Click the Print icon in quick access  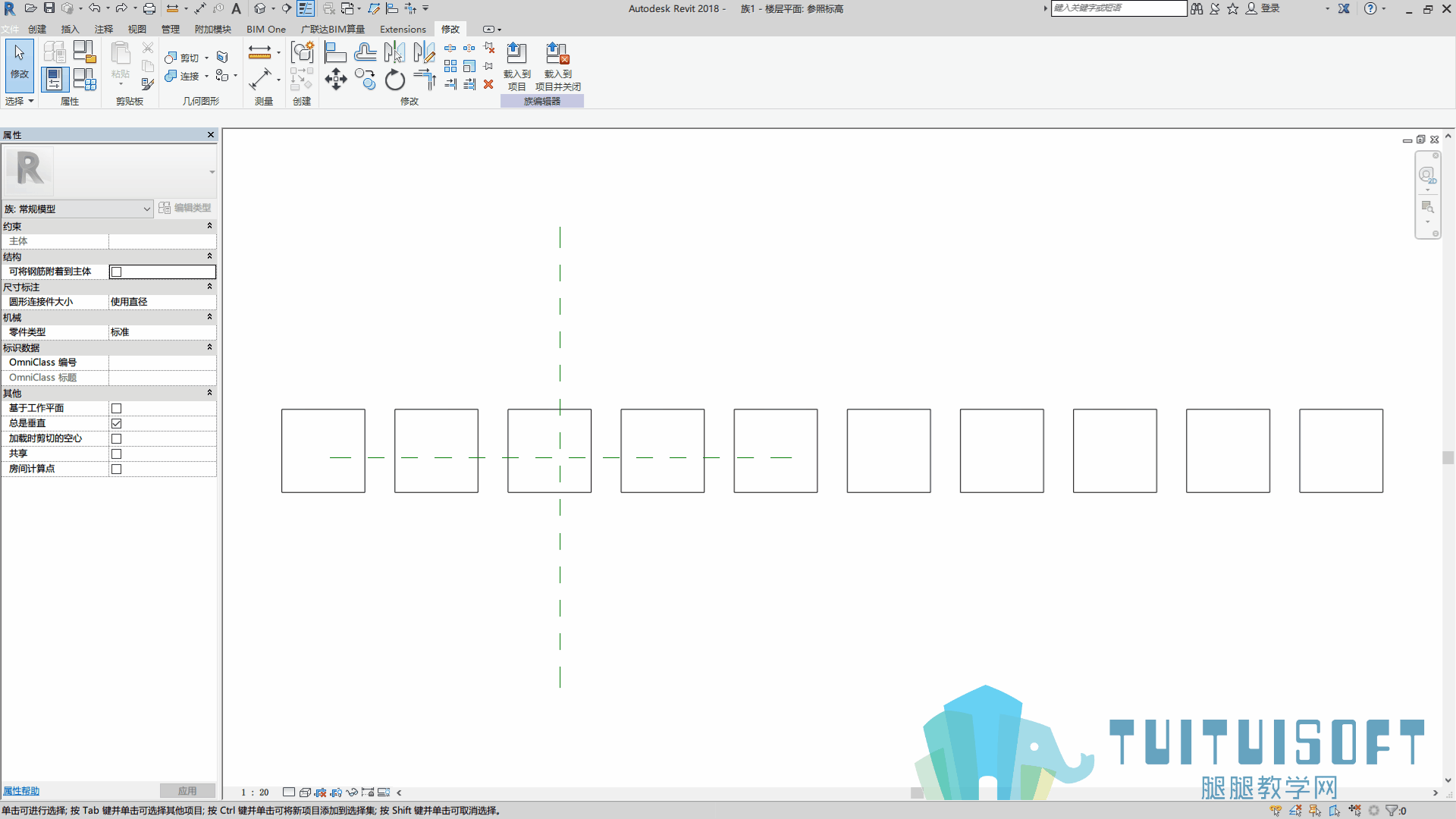[149, 8]
